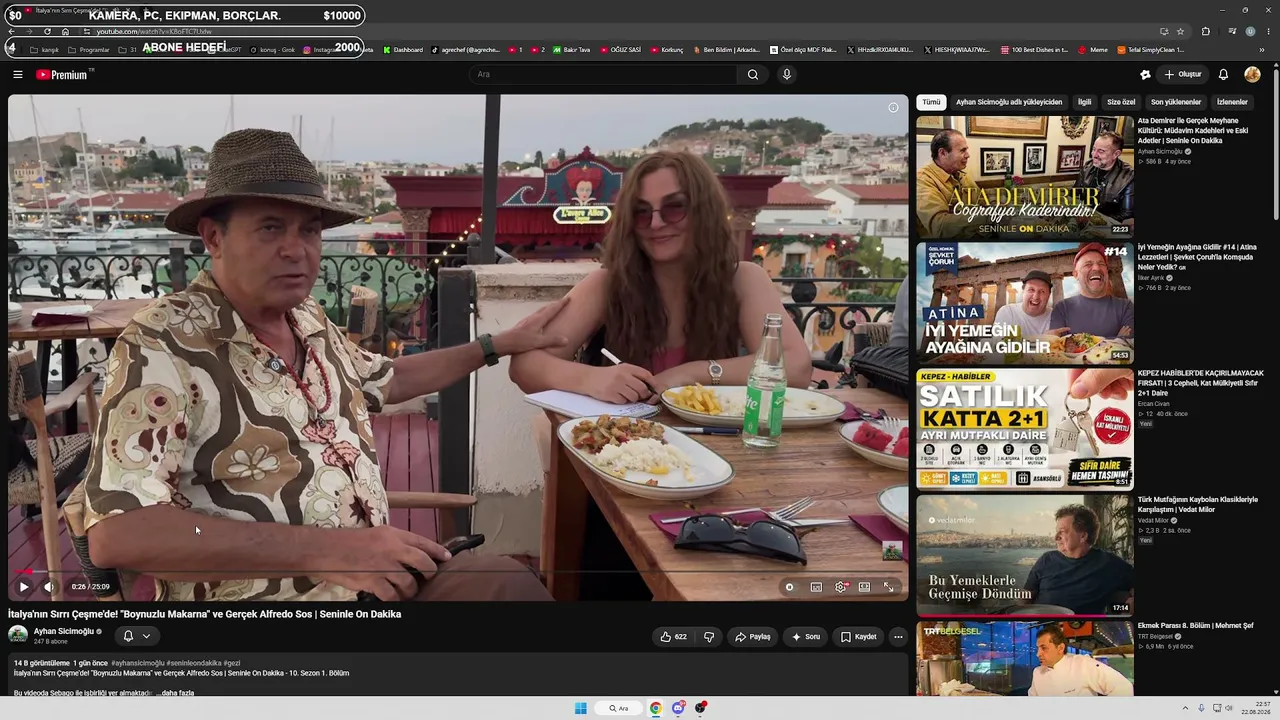
Task: Open player settings gear
Action: [x=840, y=587]
